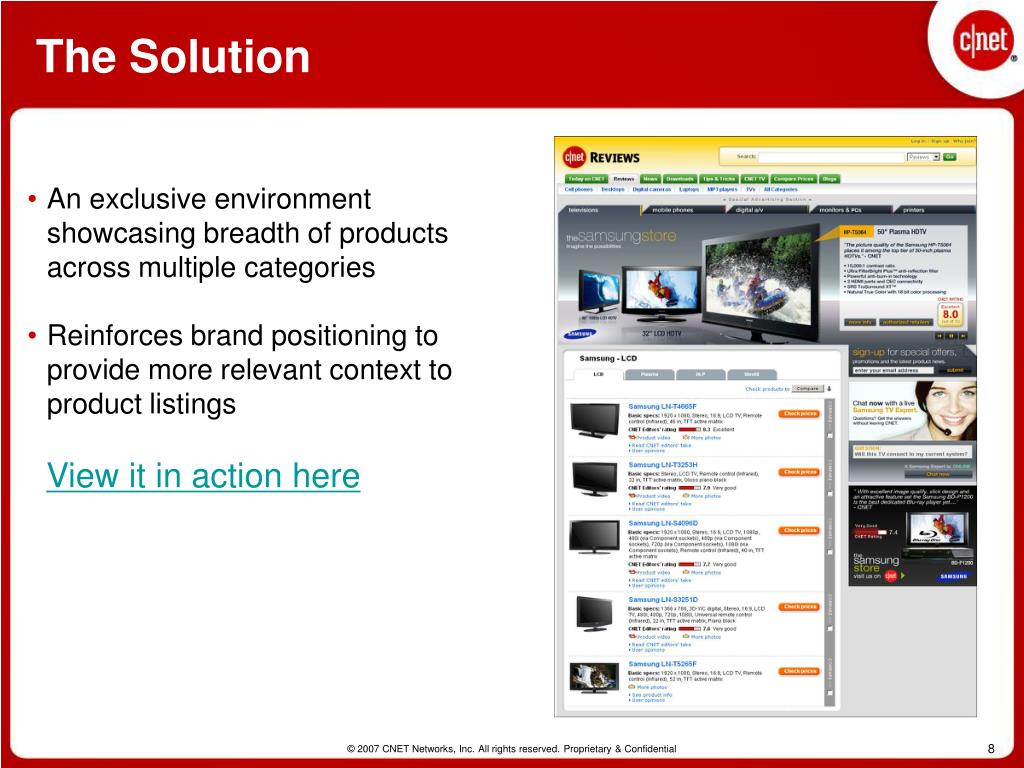This screenshot has width=1024, height=768.
Task: Select the mobile phones store tab
Action: point(684,210)
